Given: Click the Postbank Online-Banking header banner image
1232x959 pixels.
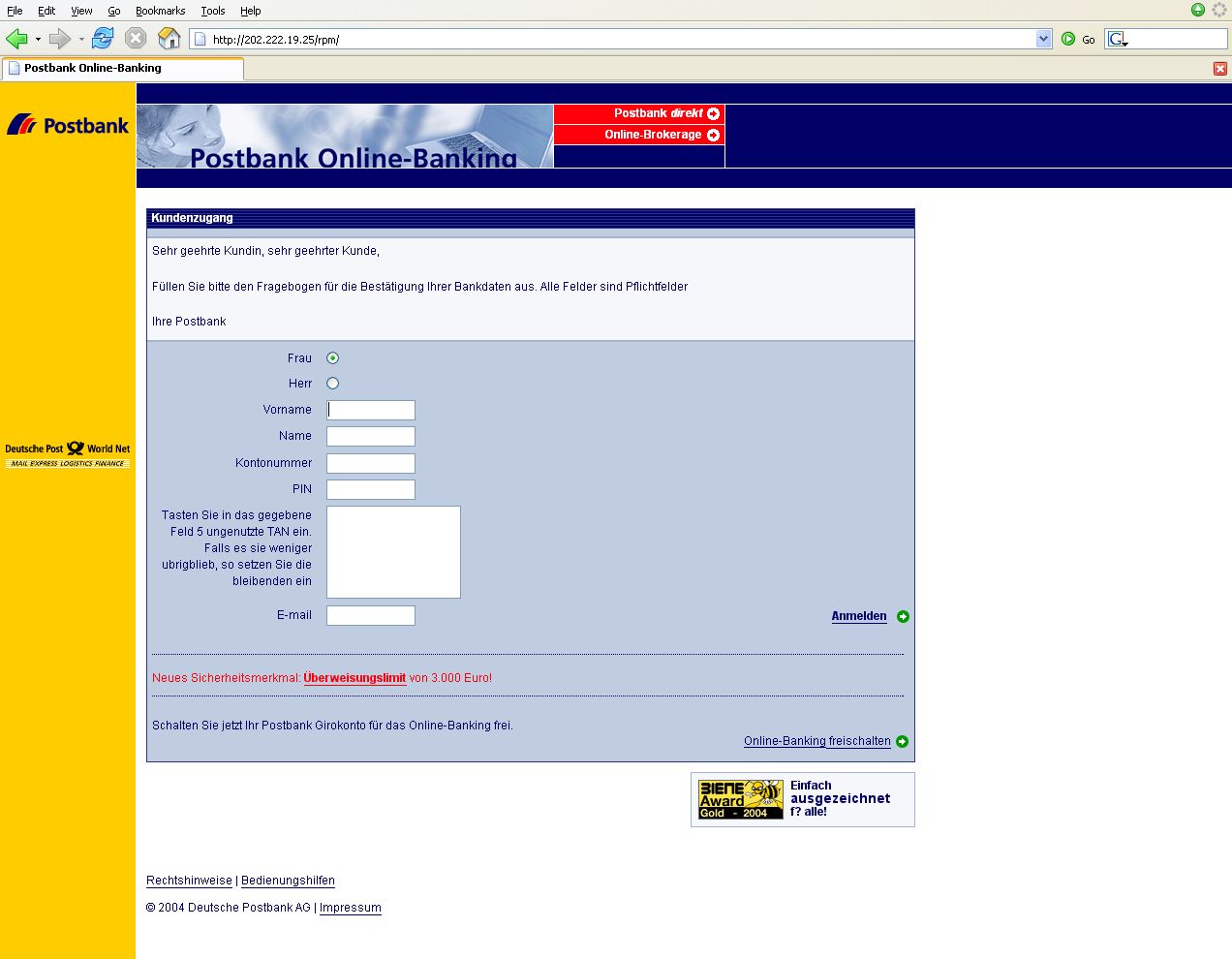Looking at the screenshot, I should 345,136.
